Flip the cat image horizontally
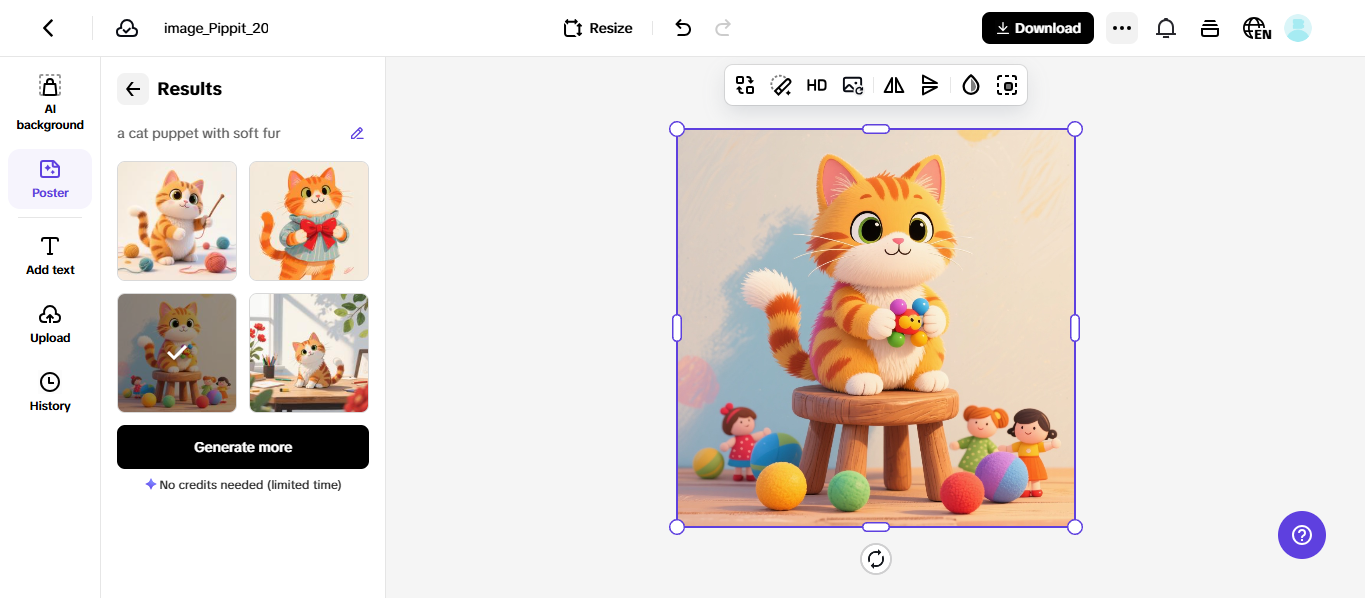 click(893, 85)
